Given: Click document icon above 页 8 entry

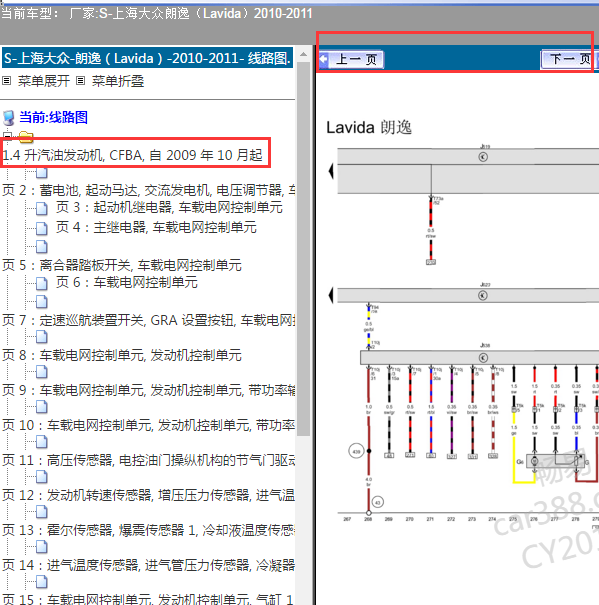Looking at the screenshot, I should pyautogui.click(x=42, y=337).
